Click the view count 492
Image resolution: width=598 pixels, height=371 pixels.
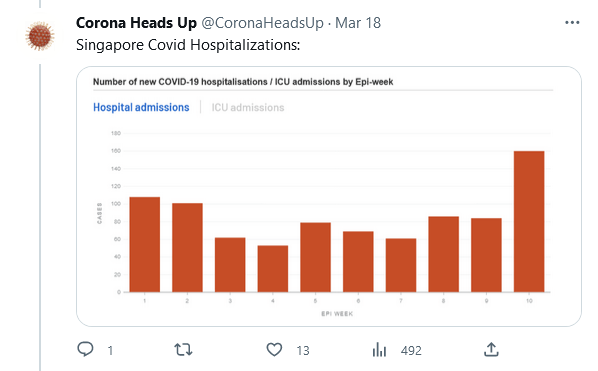tap(411, 350)
